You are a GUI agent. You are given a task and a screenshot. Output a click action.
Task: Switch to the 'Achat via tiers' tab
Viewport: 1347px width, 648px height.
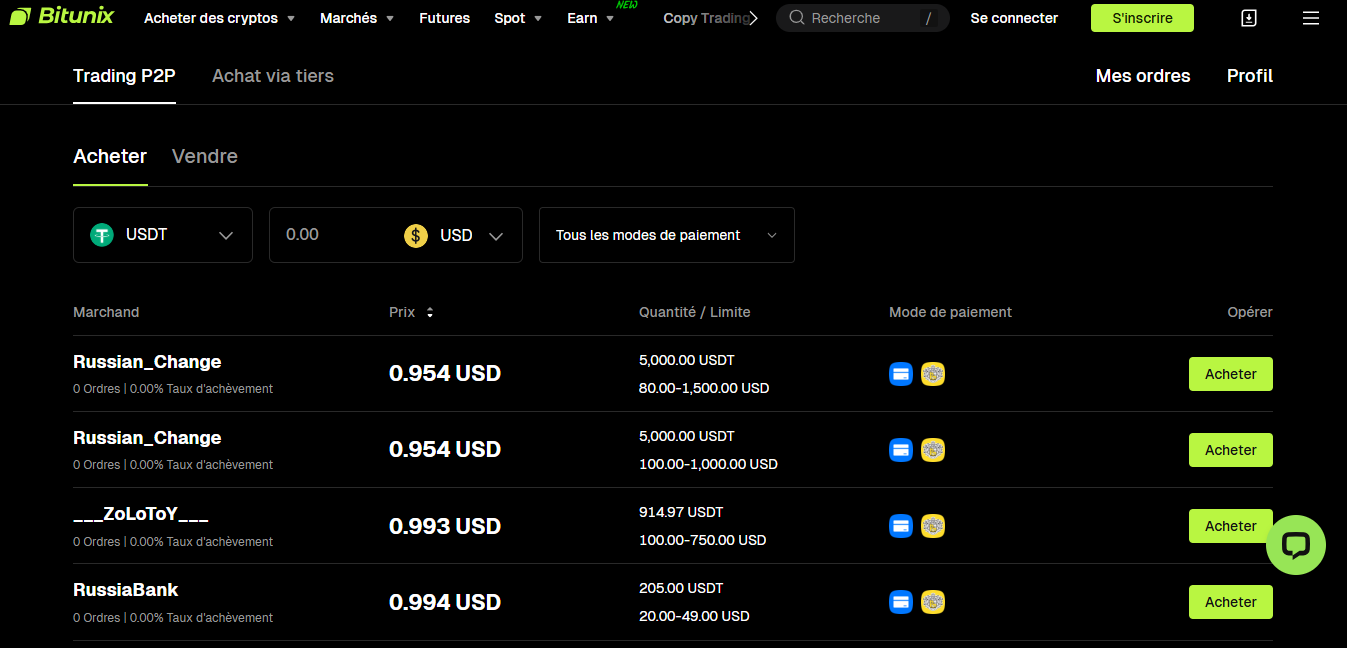[x=272, y=75]
